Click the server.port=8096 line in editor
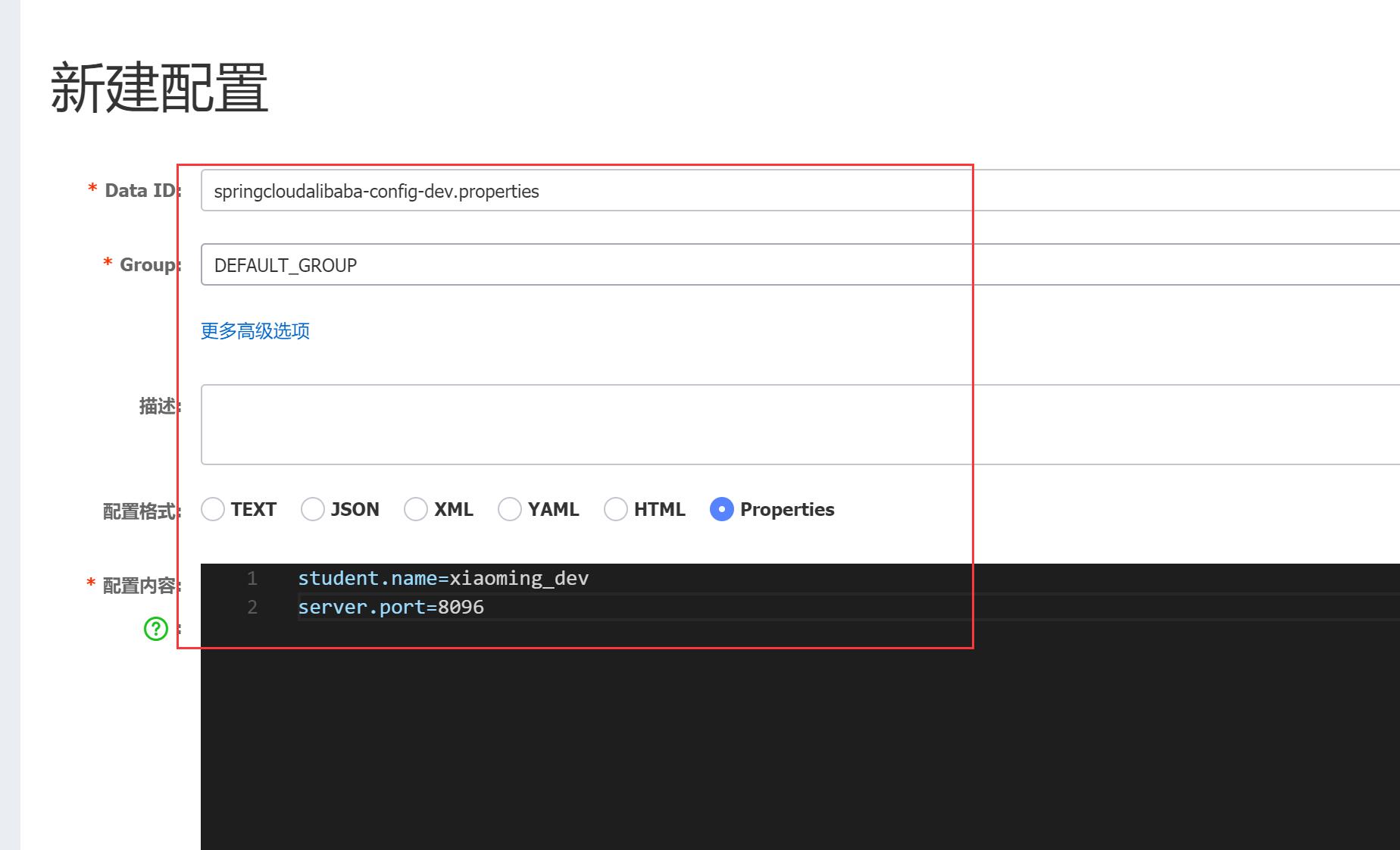Viewport: 1400px width, 850px height. click(391, 608)
